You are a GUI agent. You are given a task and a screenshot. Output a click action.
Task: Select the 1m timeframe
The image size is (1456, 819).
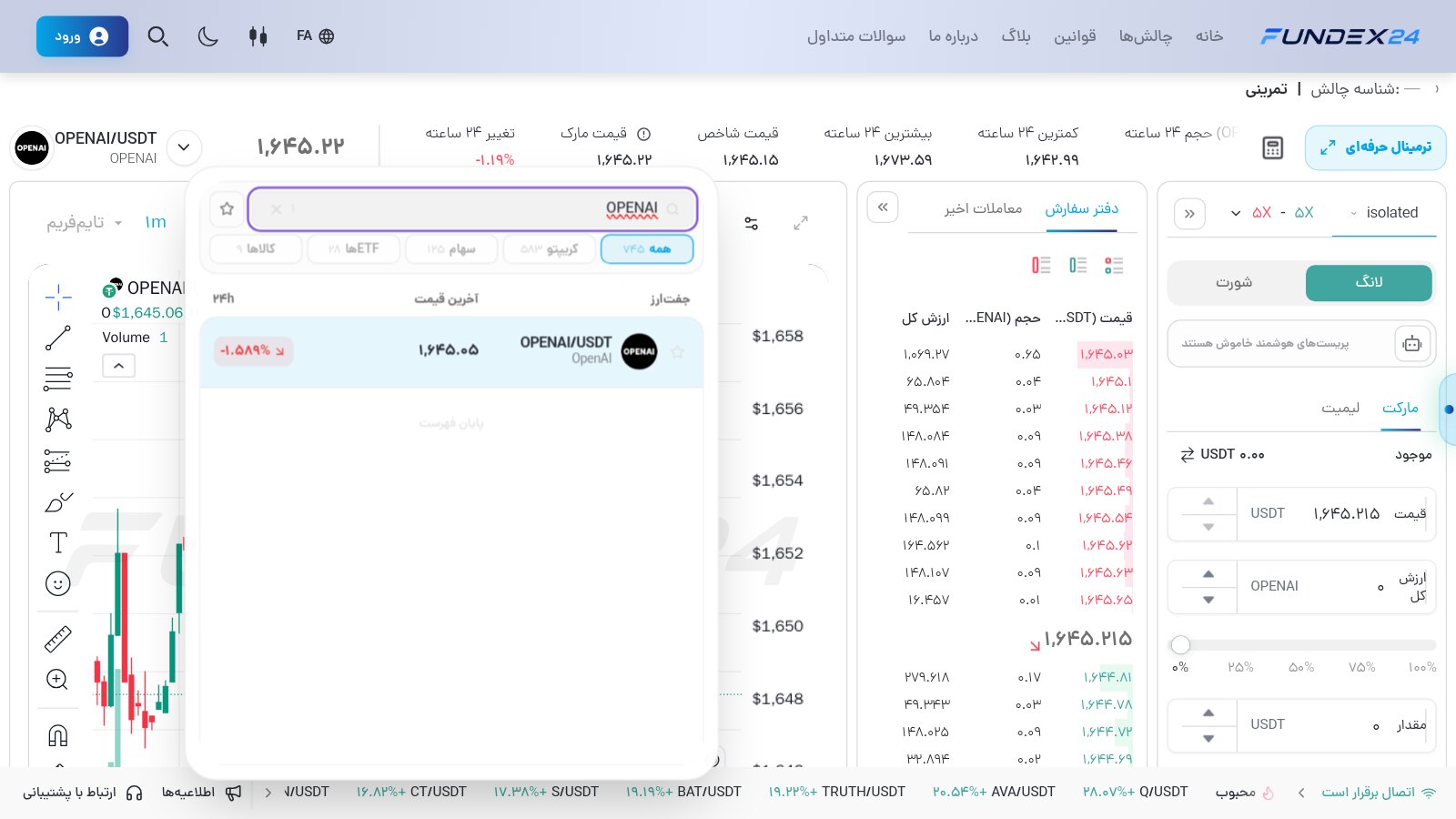(156, 222)
